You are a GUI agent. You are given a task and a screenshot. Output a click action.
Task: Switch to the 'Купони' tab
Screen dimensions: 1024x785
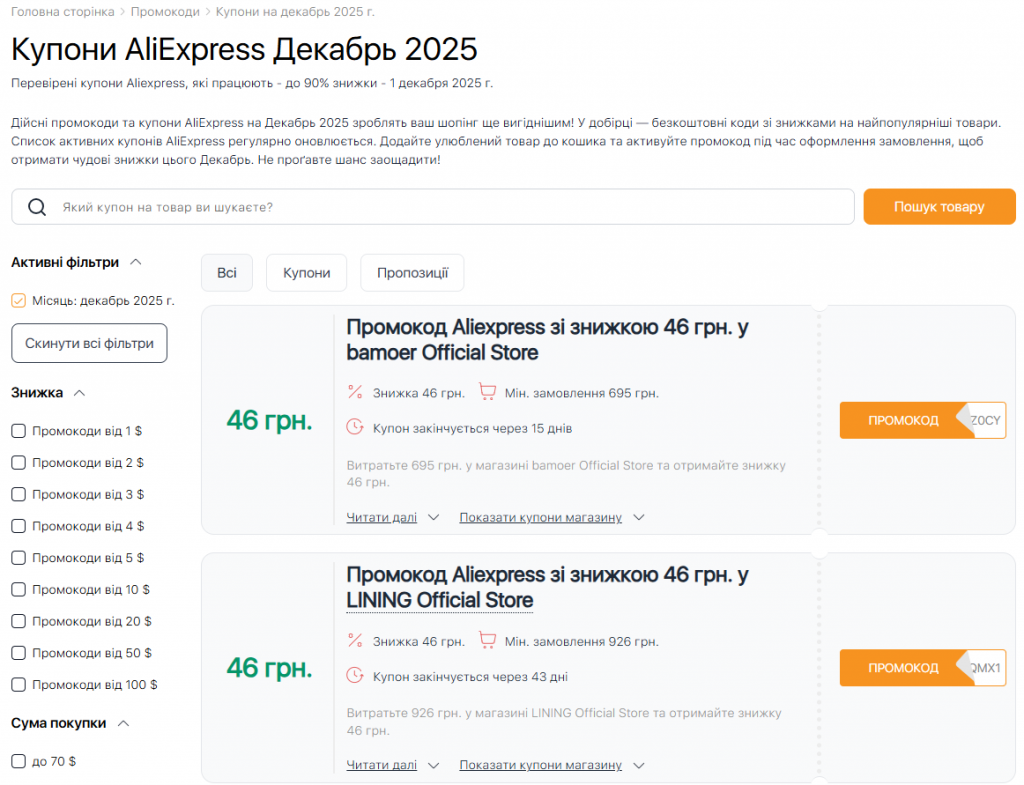(x=306, y=272)
